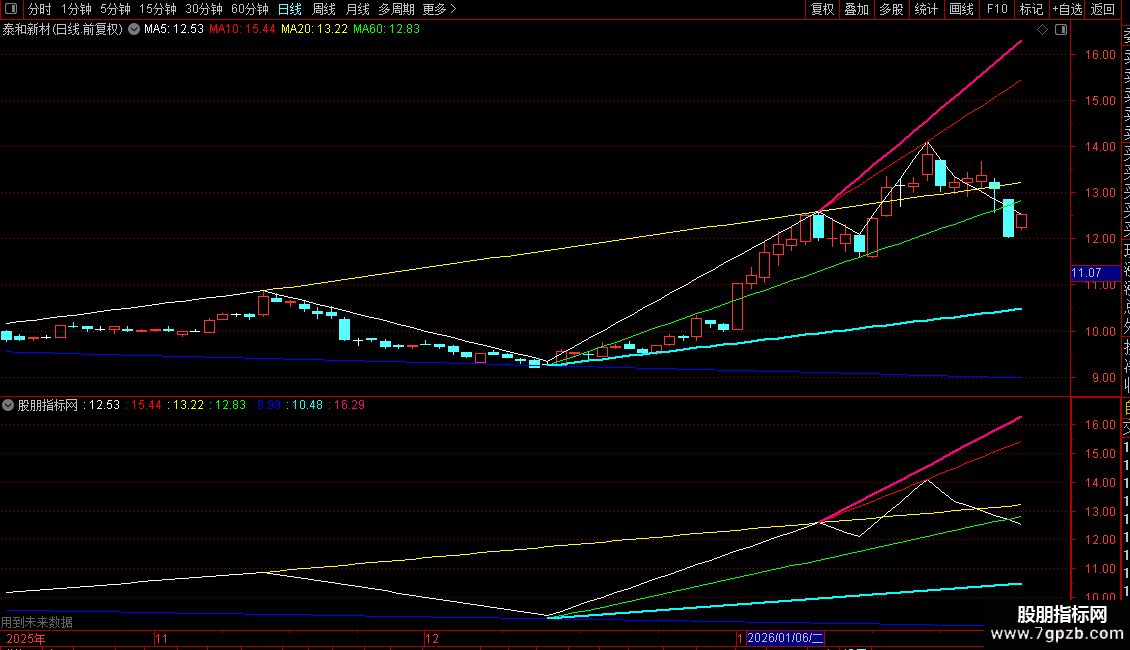Switch to the 月线 monthly tab
Viewport: 1130px width, 650px height.
(x=357, y=9)
